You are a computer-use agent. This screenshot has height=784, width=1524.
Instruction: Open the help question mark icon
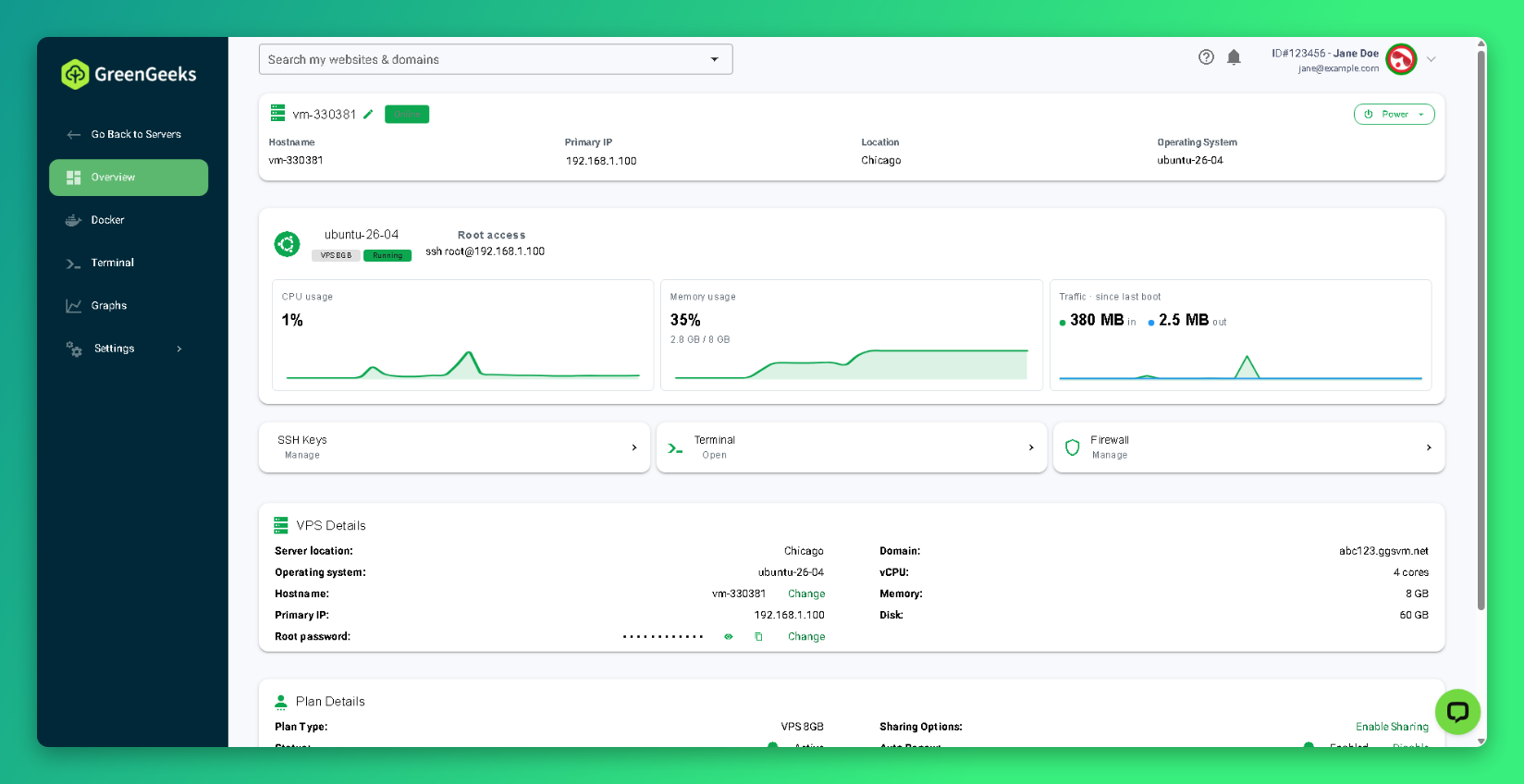(1206, 57)
